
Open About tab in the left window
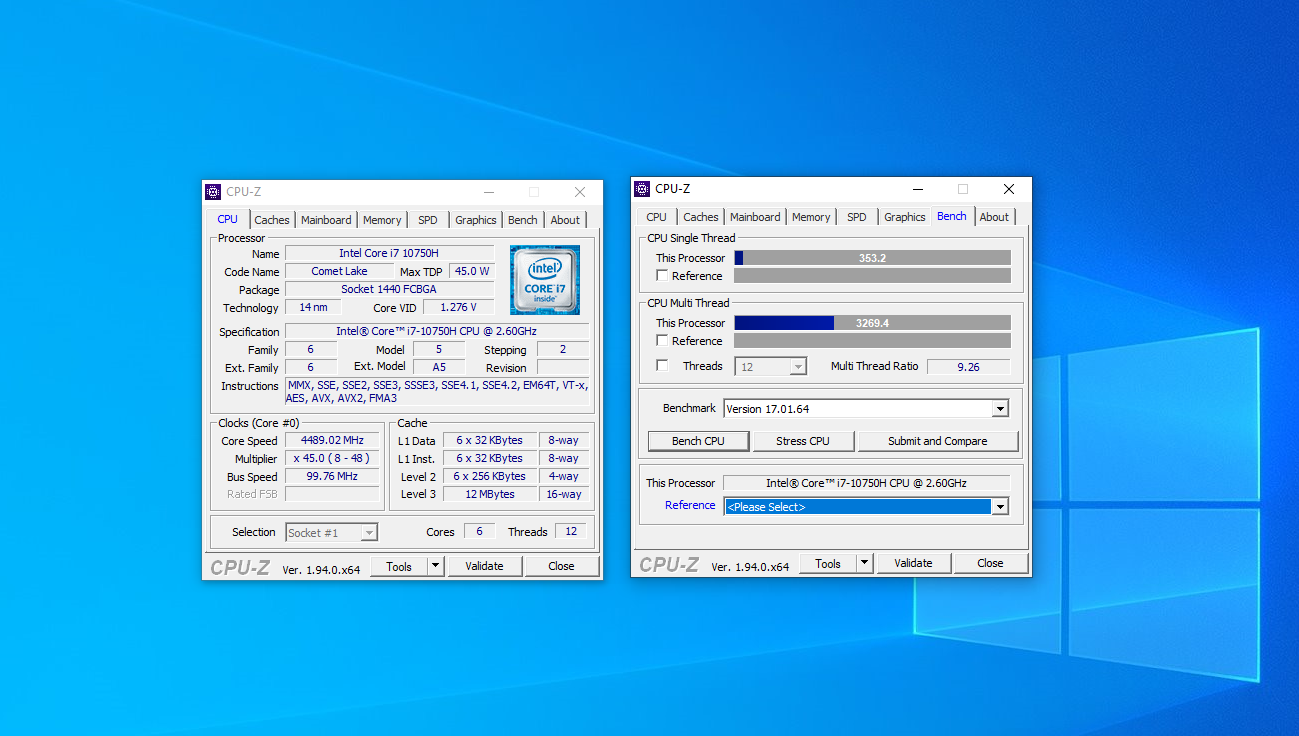(565, 220)
